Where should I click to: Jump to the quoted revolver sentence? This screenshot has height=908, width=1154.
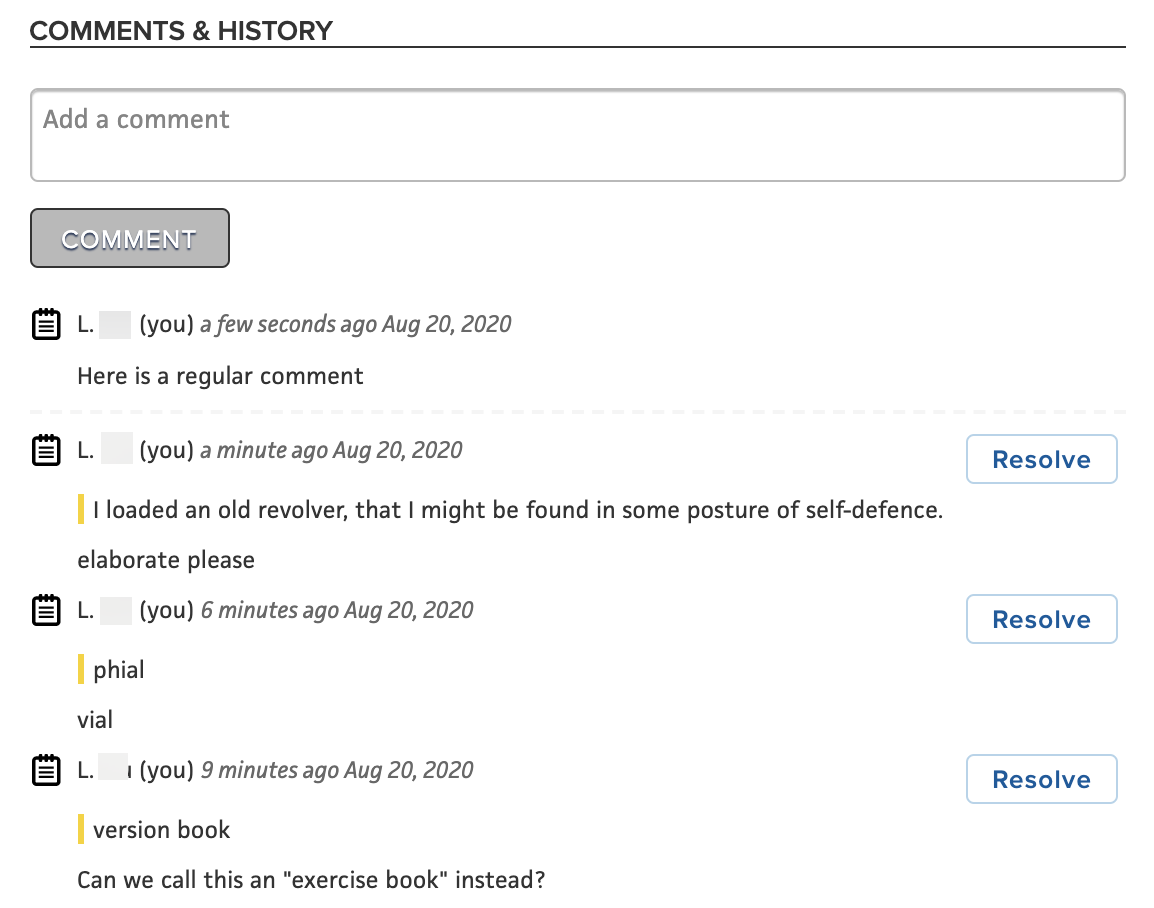518,510
